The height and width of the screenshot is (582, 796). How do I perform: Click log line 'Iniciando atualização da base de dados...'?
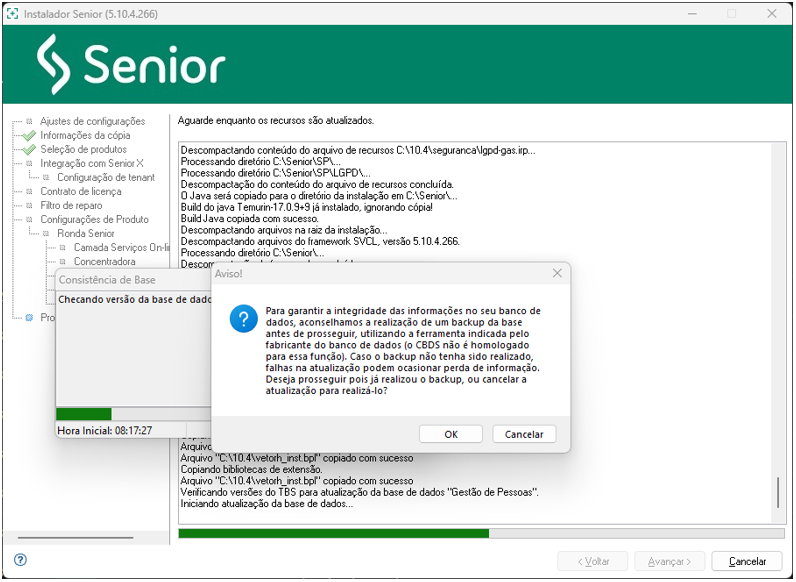(267, 504)
